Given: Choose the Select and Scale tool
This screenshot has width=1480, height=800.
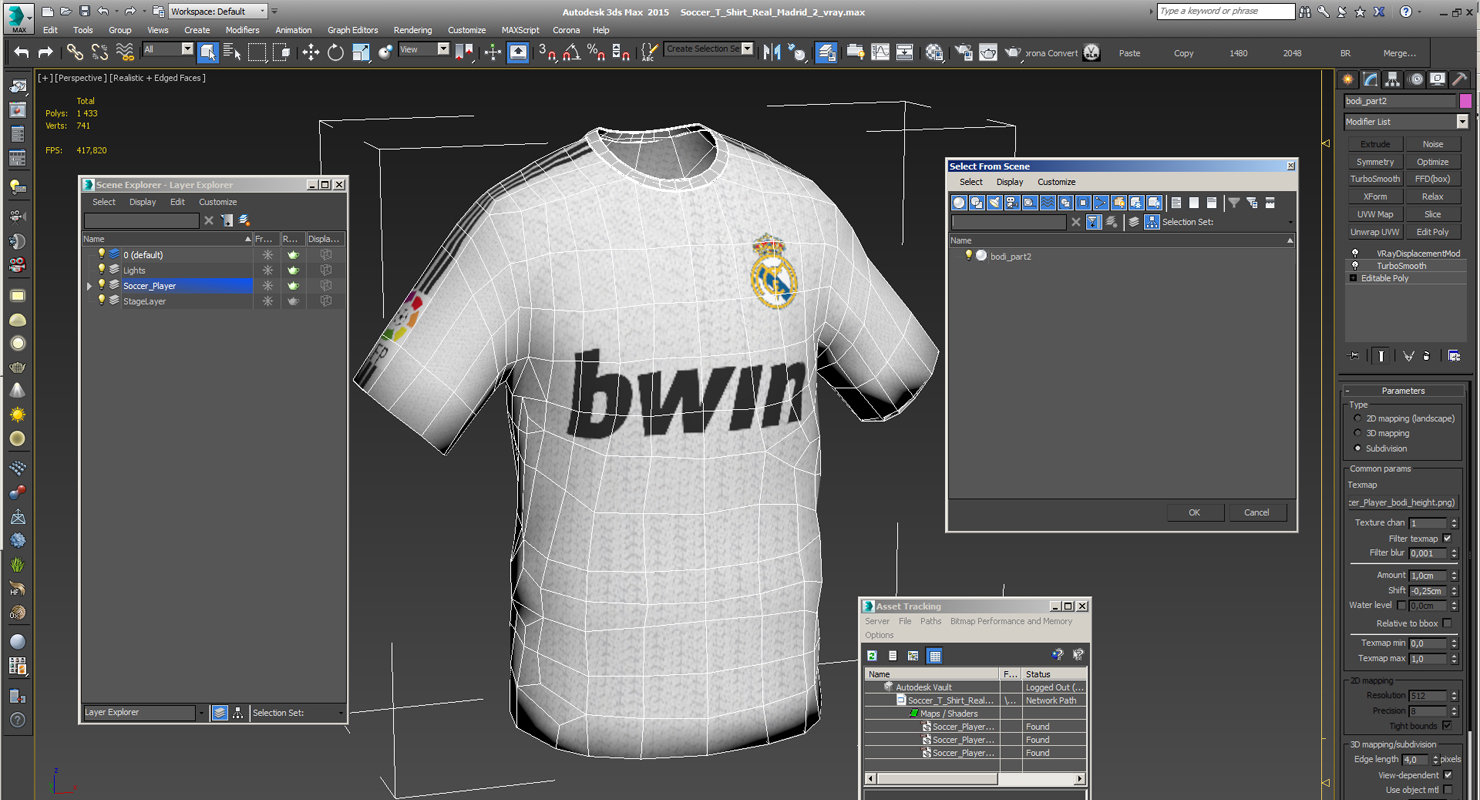Looking at the screenshot, I should 361,52.
